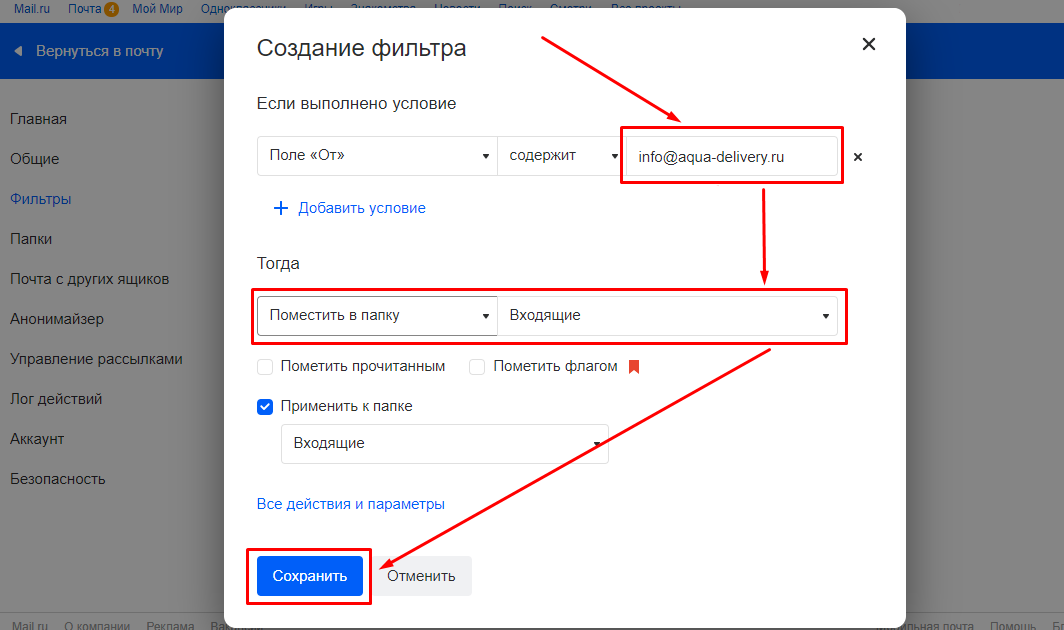Viewport: 1064px width, 630px height.
Task: Expand the содержит condition dropdown
Action: tap(559, 156)
